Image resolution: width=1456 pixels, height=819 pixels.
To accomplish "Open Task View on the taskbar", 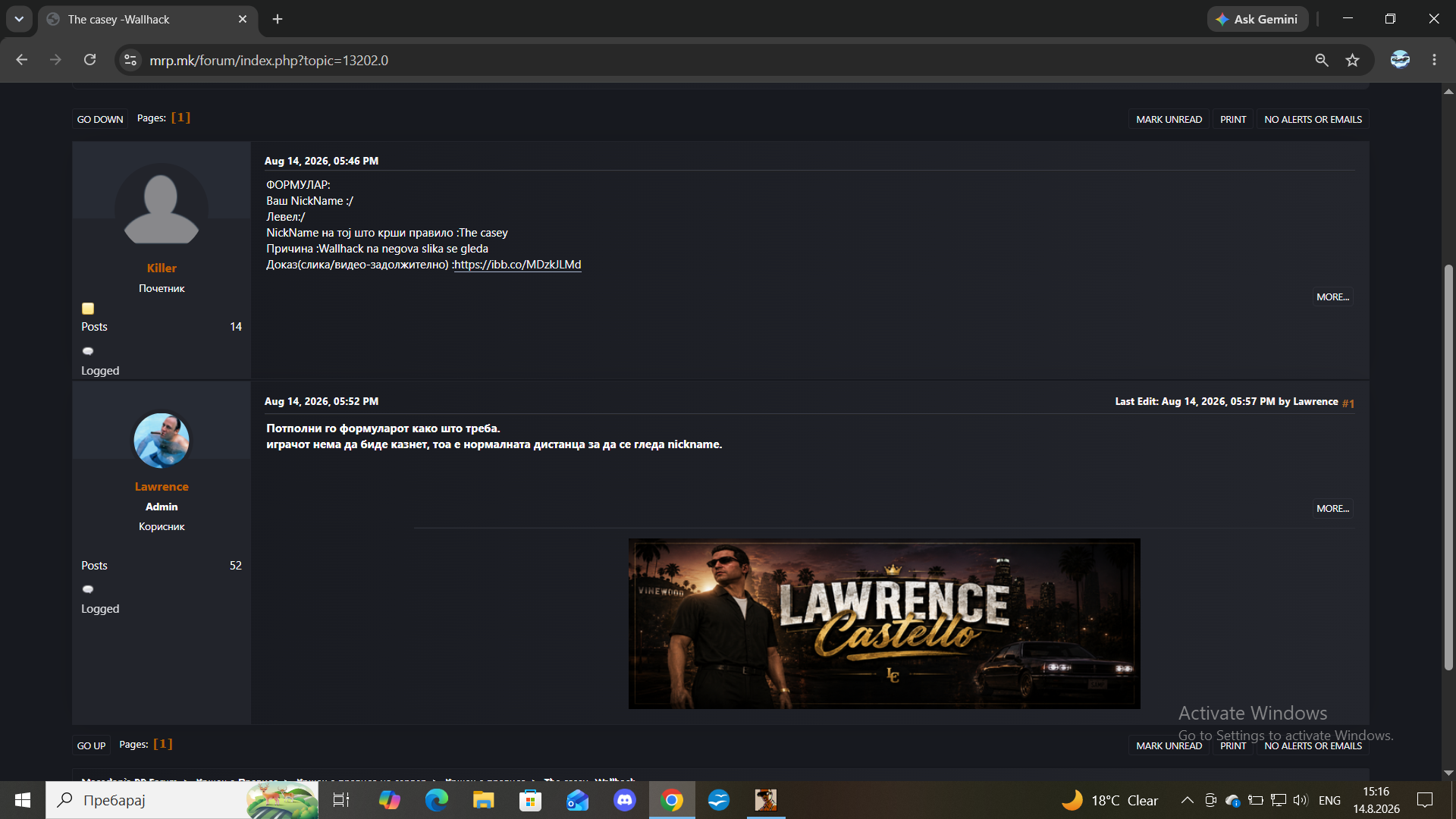I will [341, 800].
